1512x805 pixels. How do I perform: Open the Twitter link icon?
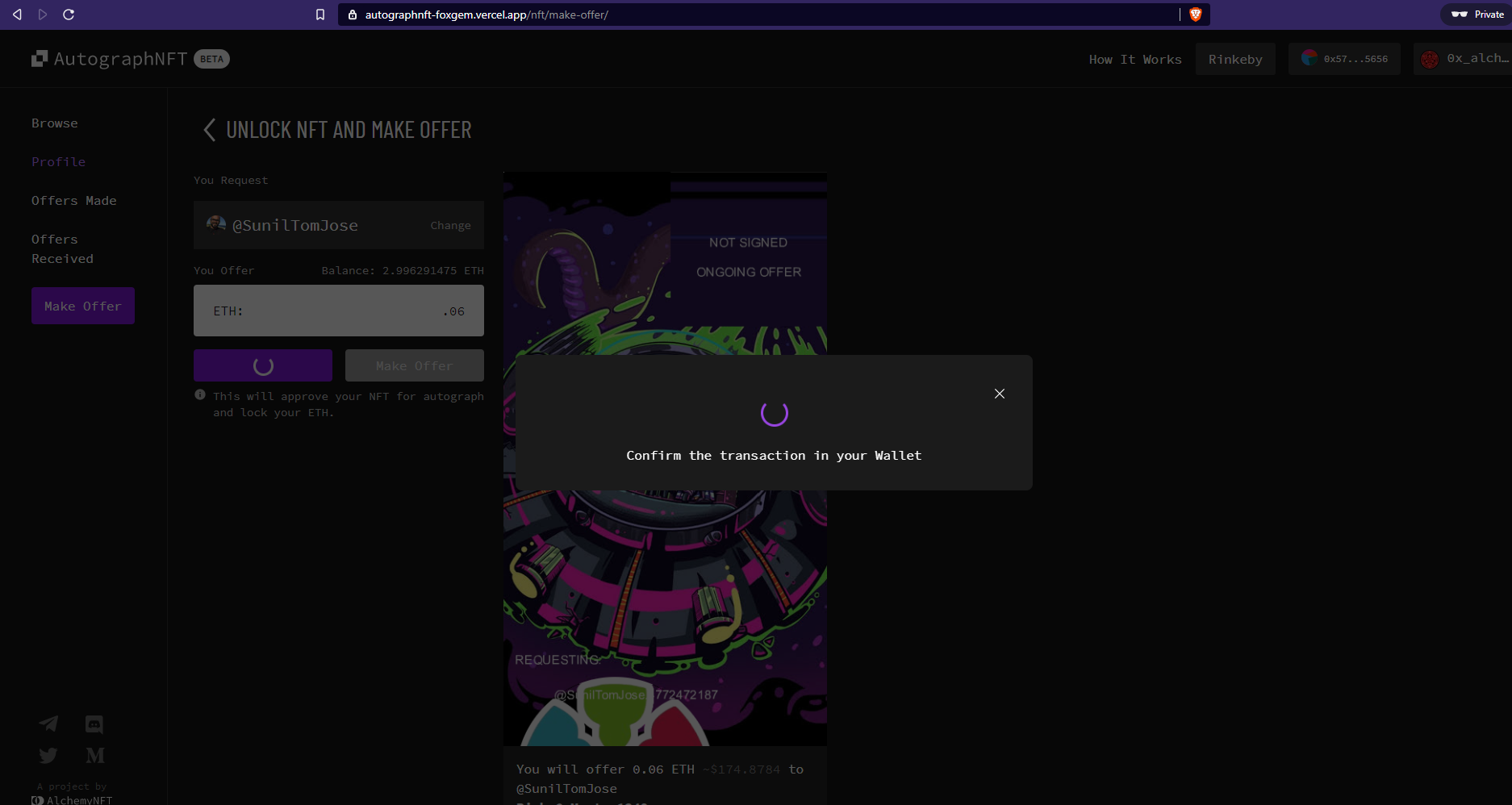click(48, 756)
